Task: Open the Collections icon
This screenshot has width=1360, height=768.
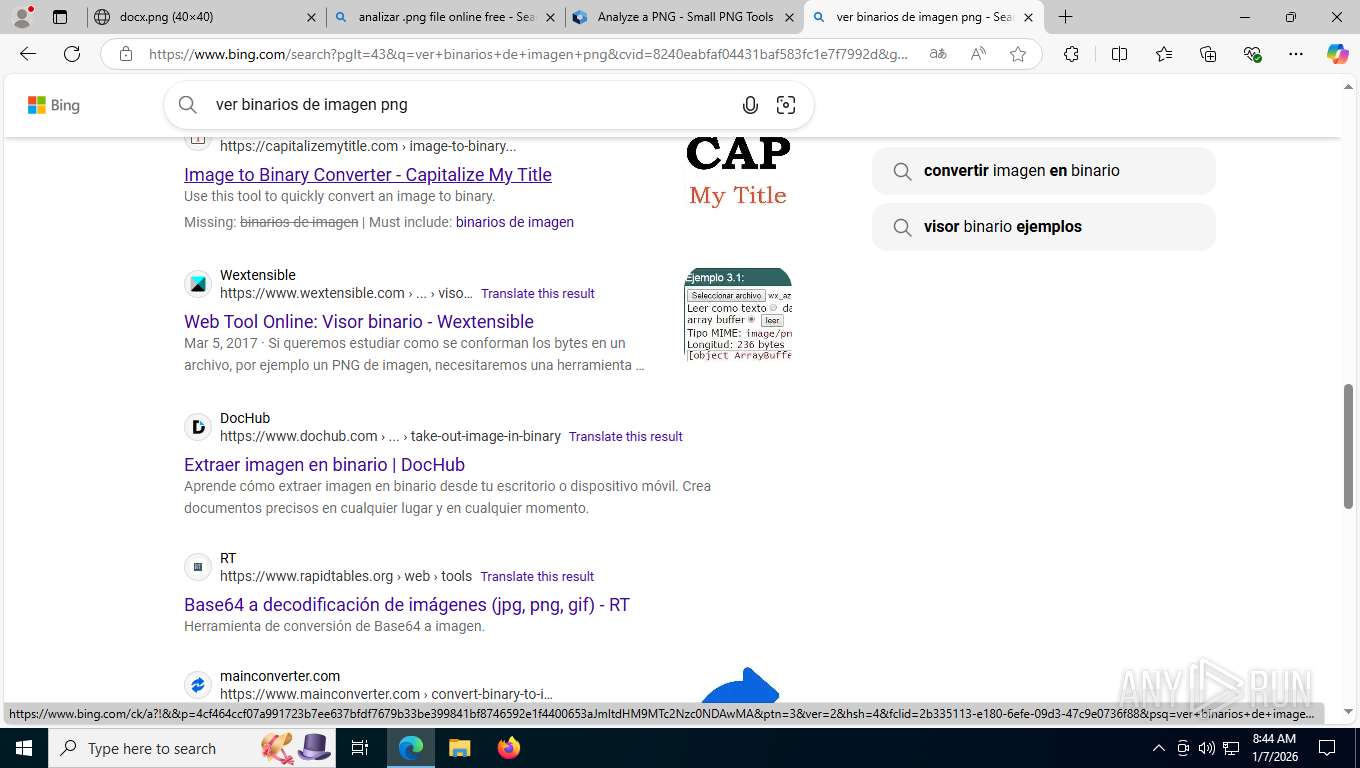Action: (1208, 54)
